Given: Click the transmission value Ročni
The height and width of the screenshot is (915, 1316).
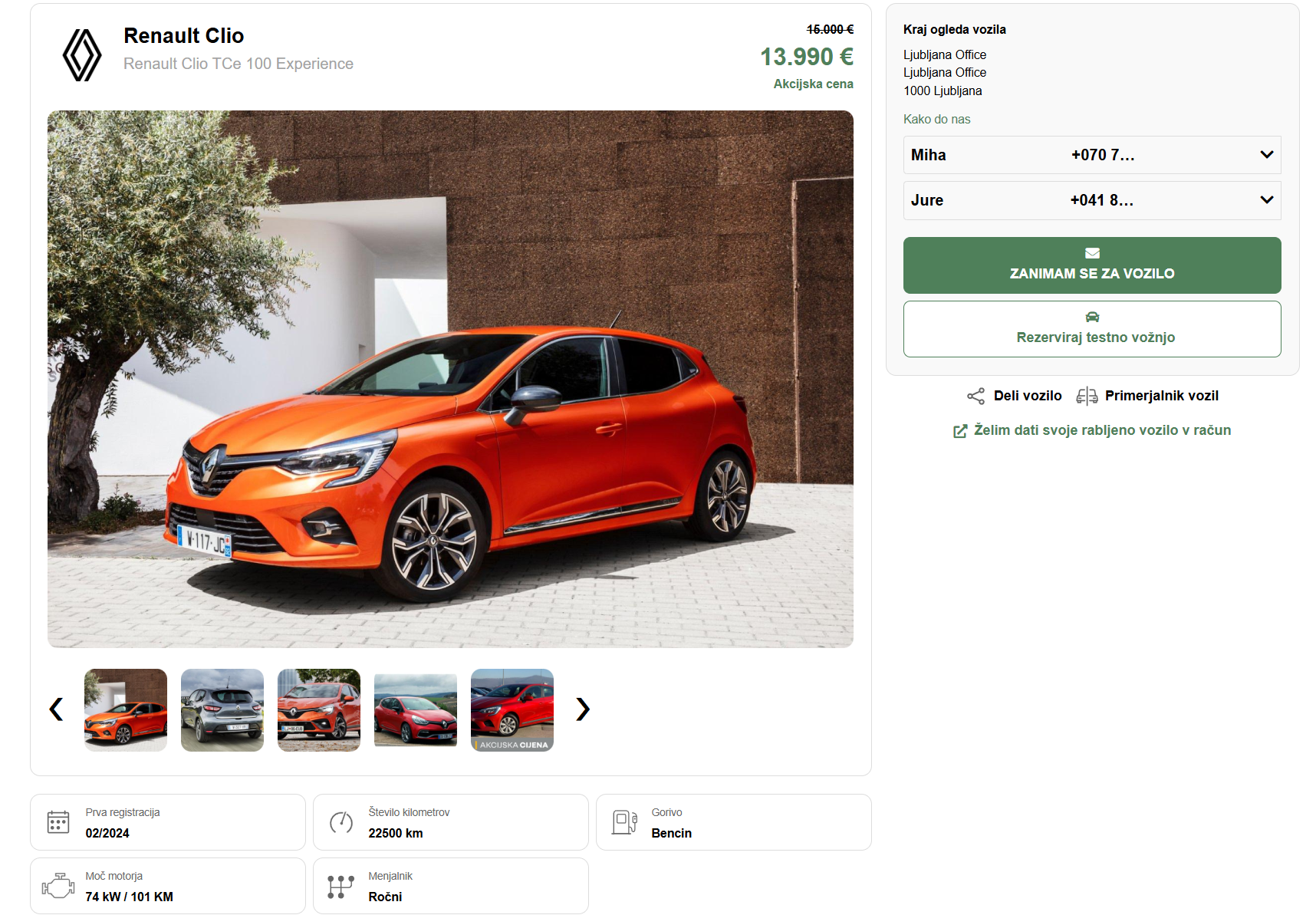Looking at the screenshot, I should [x=385, y=897].
